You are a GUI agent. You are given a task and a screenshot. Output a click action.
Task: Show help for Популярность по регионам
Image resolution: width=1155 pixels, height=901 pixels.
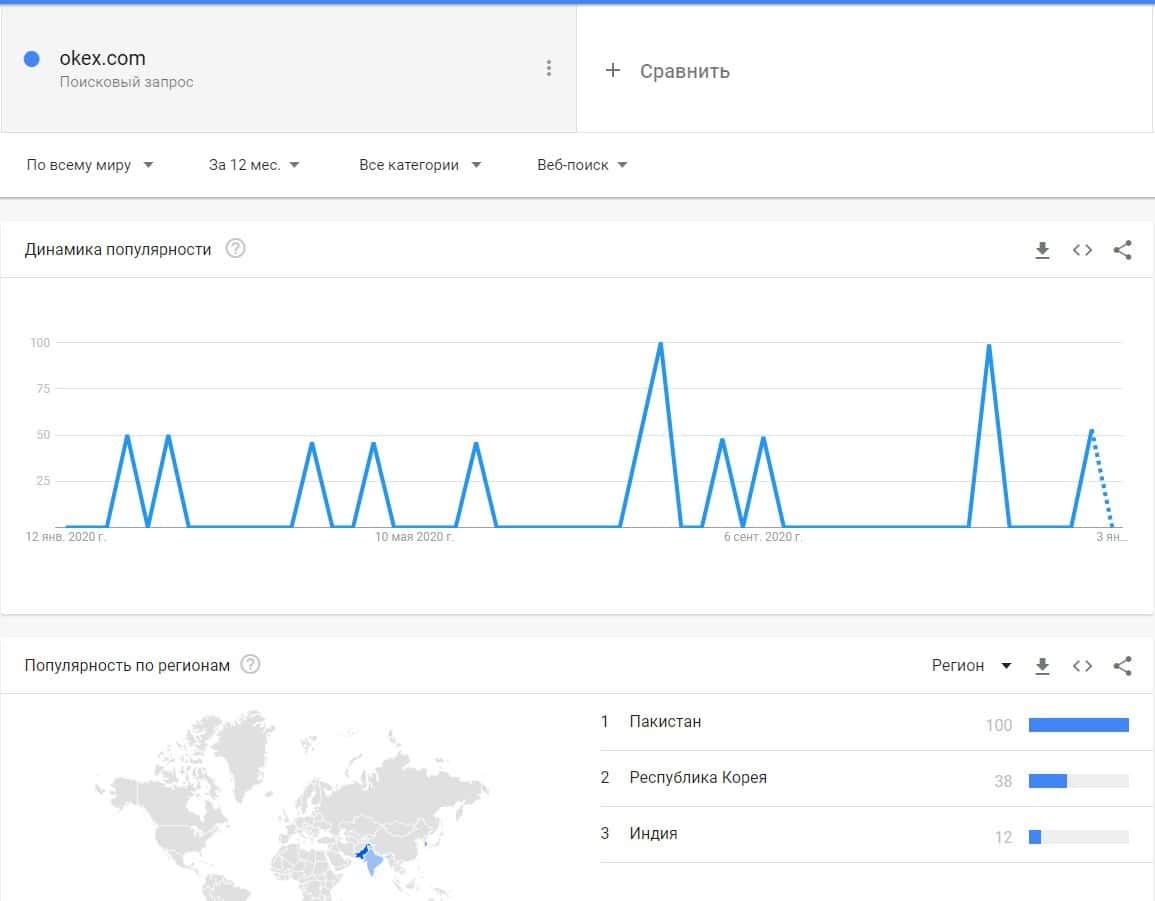pos(250,665)
